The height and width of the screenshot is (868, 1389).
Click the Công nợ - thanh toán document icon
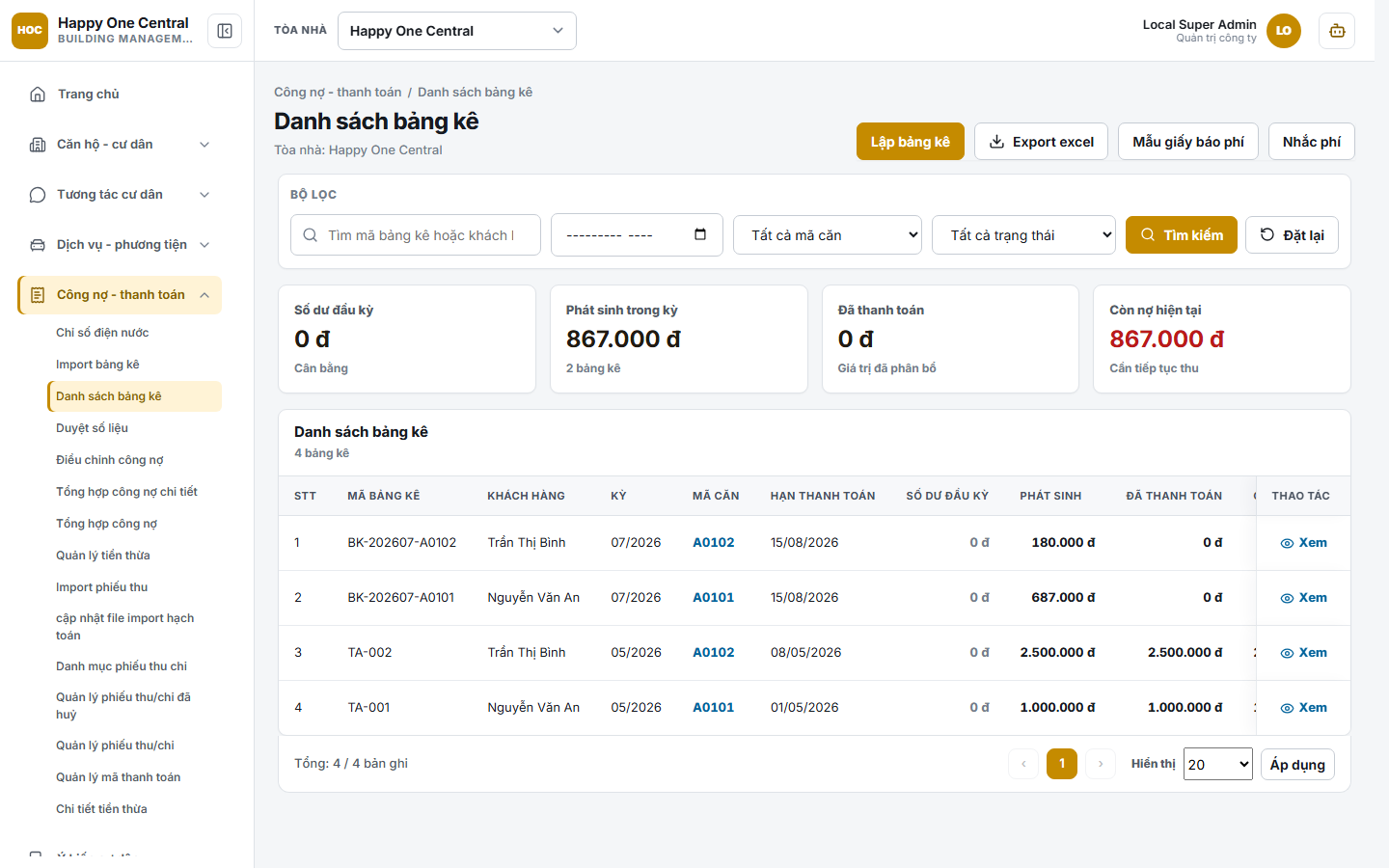pyautogui.click(x=38, y=295)
